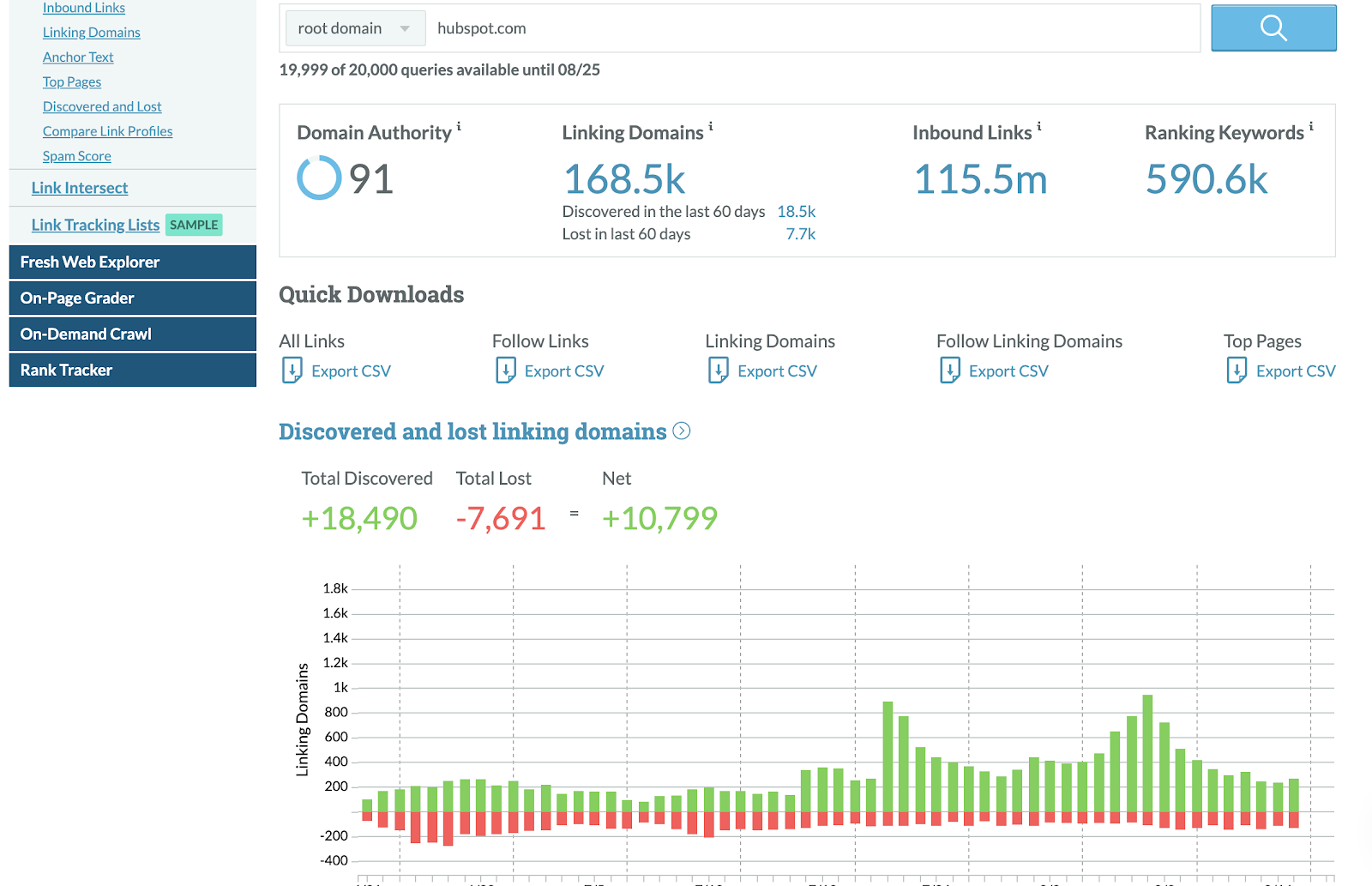Export CSV under Linking Domains
Image resolution: width=1372 pixels, height=886 pixels.
777,371
